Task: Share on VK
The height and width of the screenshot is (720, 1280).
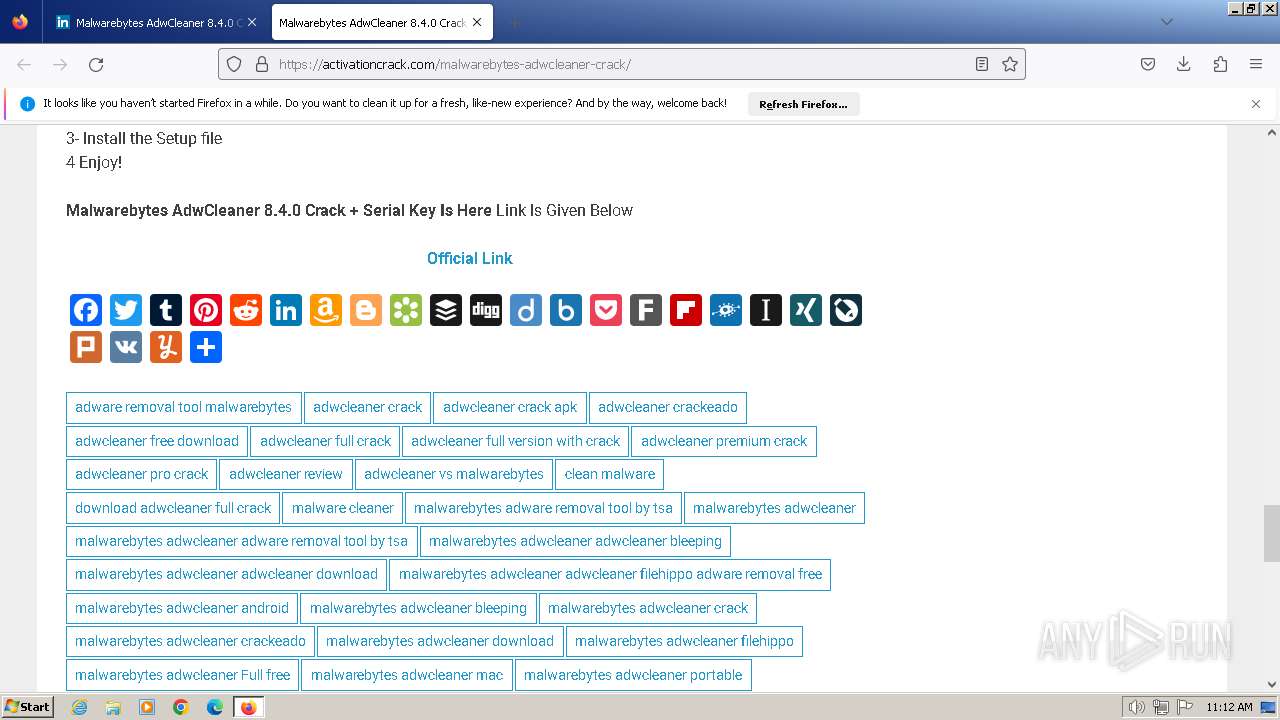Action: (126, 347)
